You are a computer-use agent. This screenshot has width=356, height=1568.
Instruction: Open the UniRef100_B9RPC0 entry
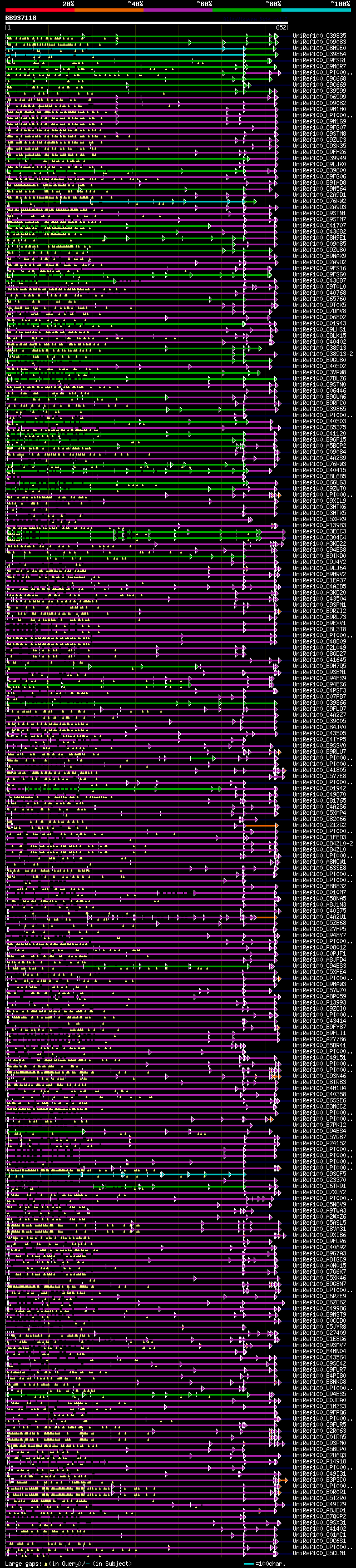pos(319,403)
